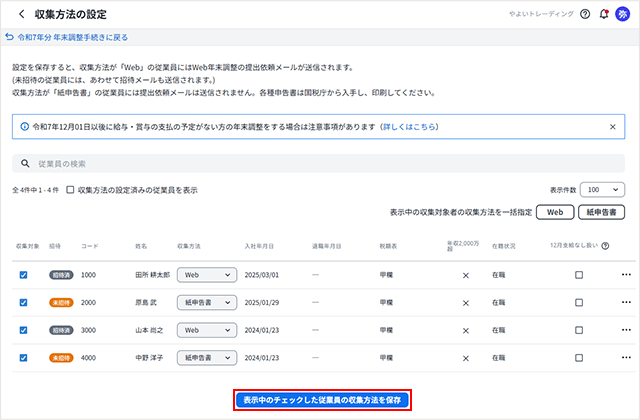Open more options for employee 原島 武
The width and height of the screenshot is (640, 420).
tap(627, 302)
